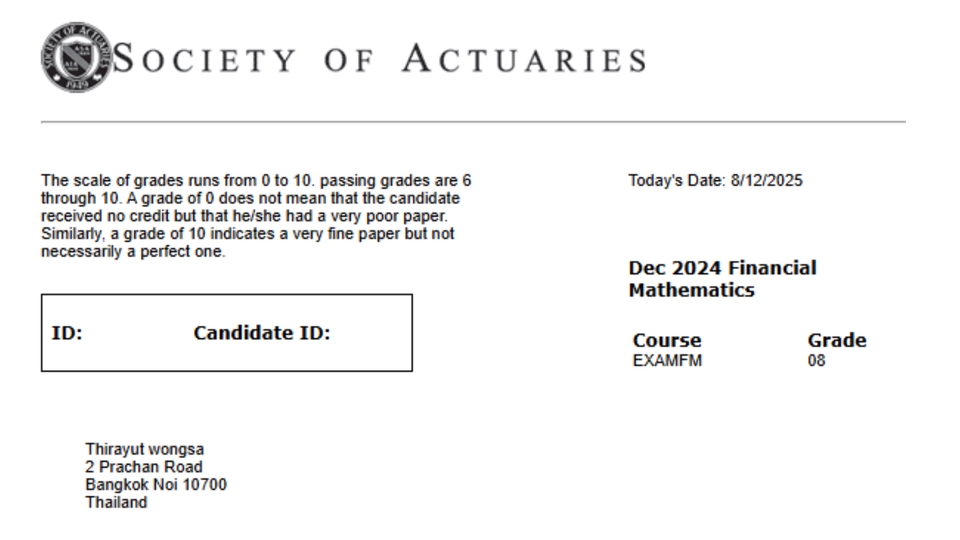Viewport: 960px width, 540px height.
Task: Click the Candidate ID: label
Action: [x=261, y=333]
